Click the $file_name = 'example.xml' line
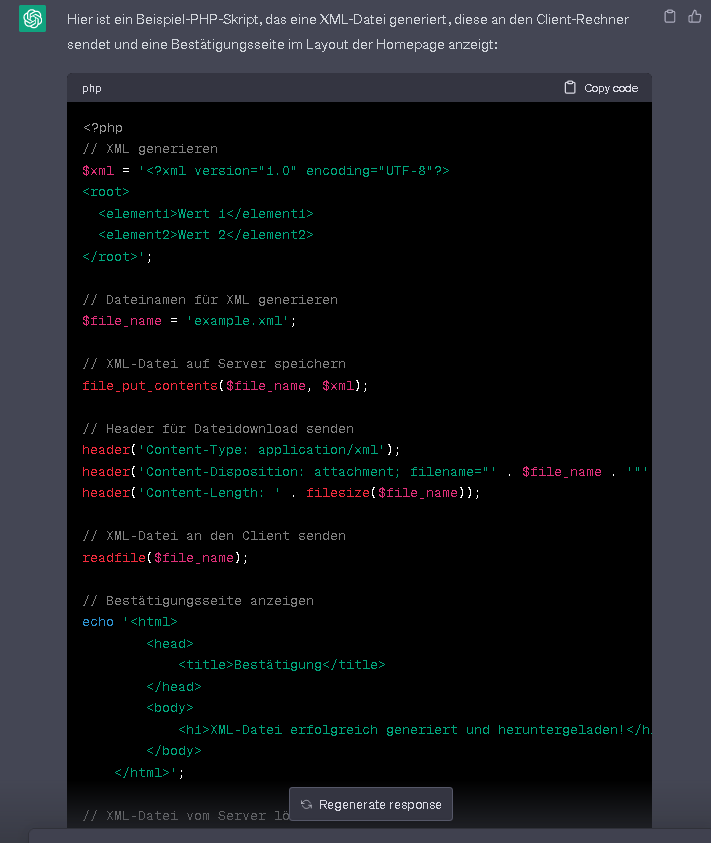The height and width of the screenshot is (843, 711). (x=189, y=321)
